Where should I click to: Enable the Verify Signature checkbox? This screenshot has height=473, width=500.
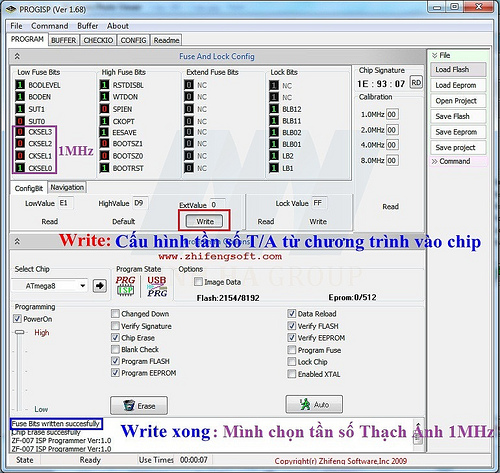tap(115, 326)
